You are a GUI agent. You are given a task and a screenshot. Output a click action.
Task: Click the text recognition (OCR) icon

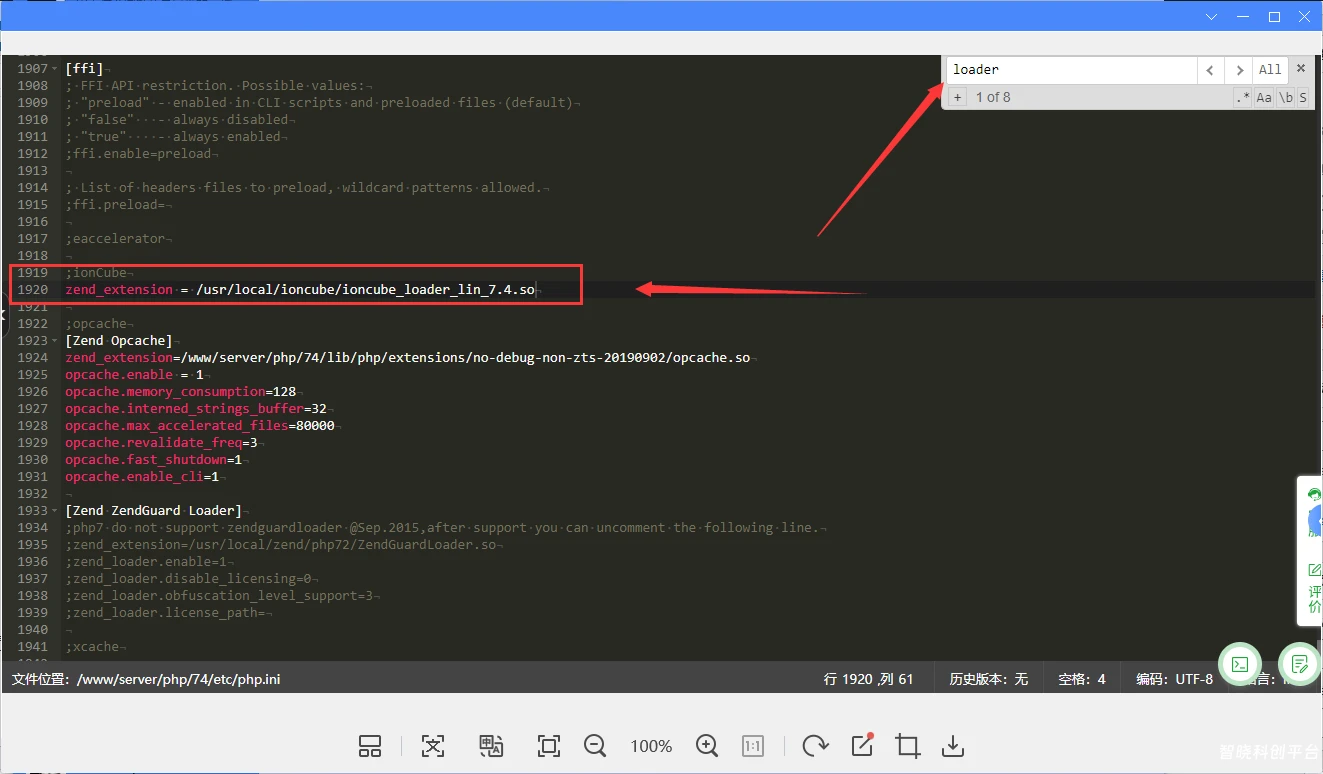coord(432,746)
